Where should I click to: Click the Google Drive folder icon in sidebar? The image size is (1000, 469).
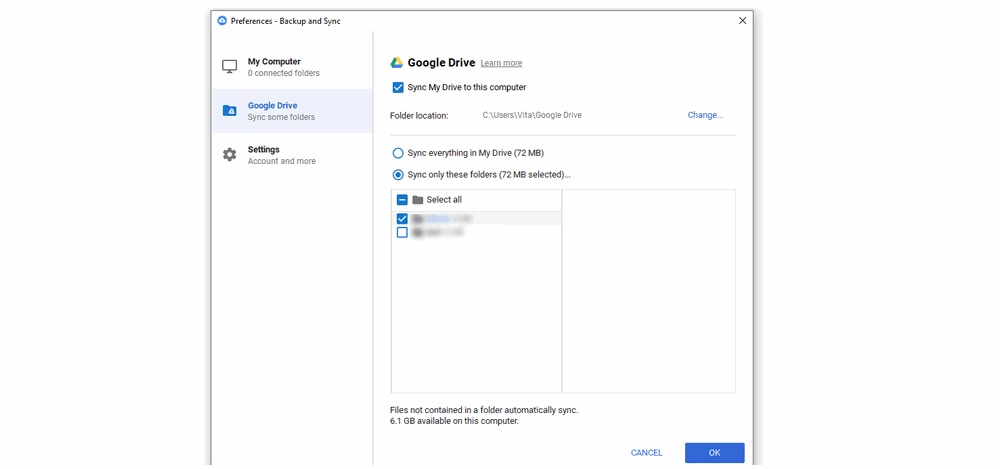(x=229, y=111)
